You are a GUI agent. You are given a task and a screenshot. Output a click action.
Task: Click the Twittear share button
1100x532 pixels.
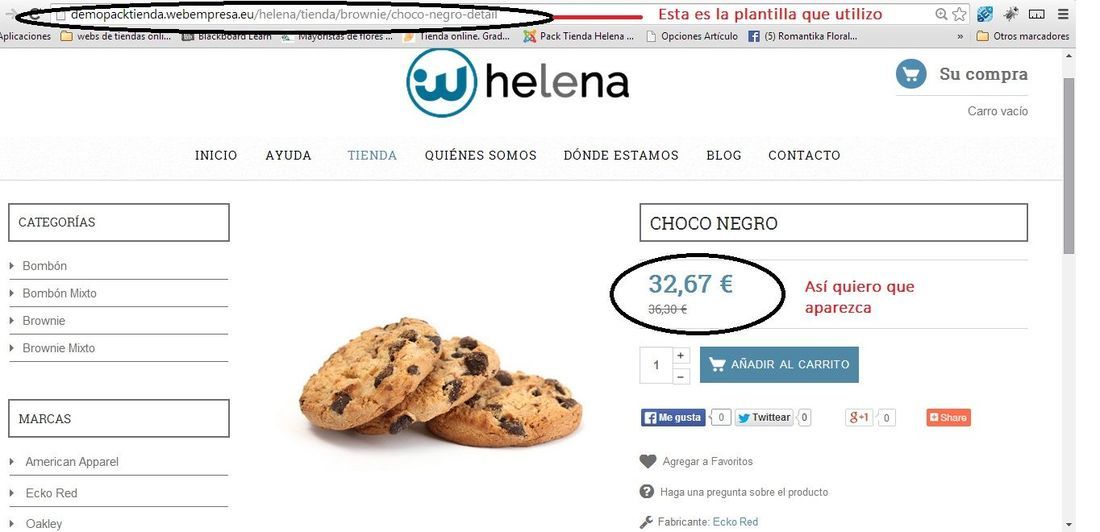tap(763, 418)
